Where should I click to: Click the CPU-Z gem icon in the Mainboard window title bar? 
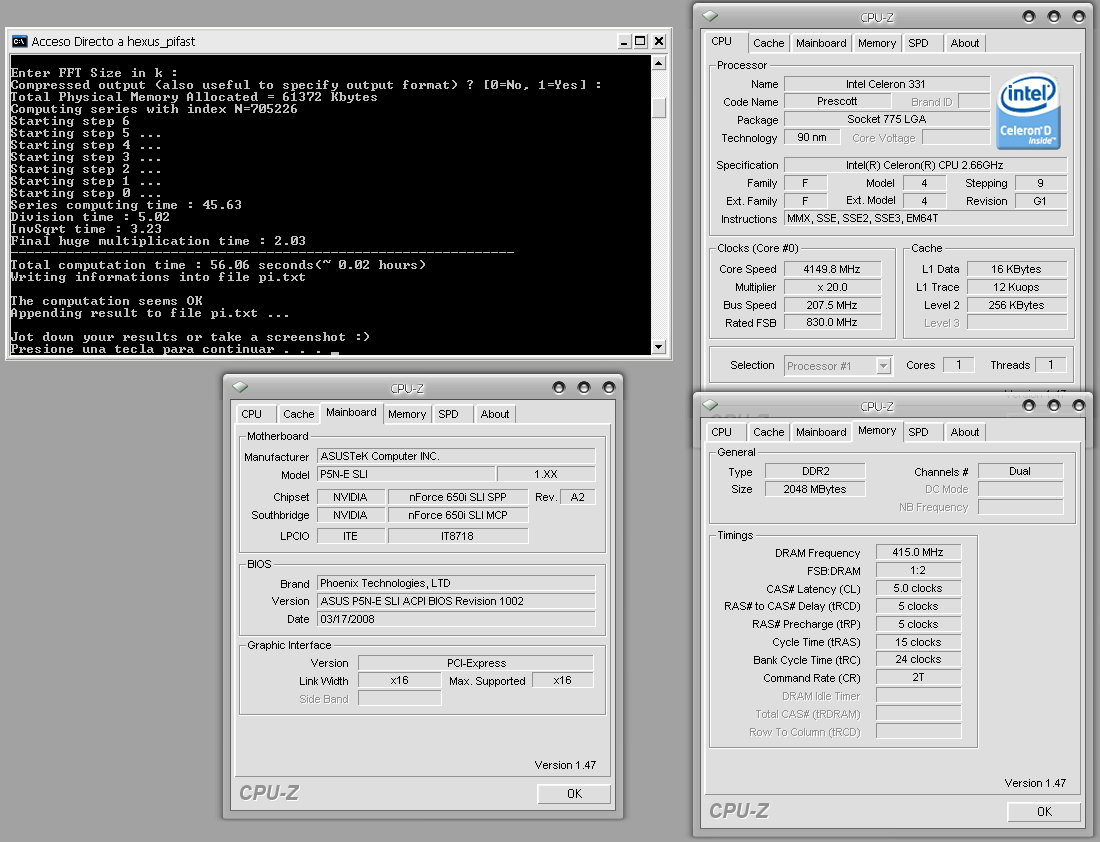click(241, 387)
